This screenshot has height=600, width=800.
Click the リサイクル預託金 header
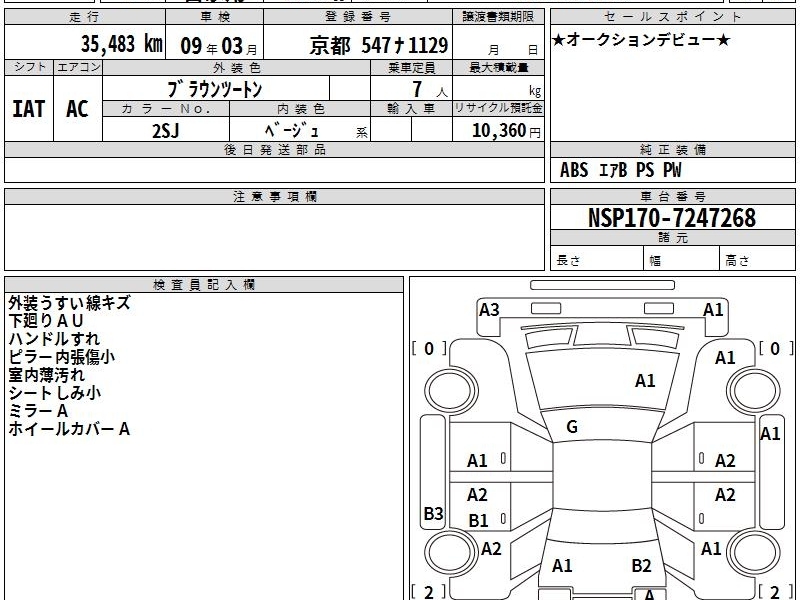coord(498,108)
